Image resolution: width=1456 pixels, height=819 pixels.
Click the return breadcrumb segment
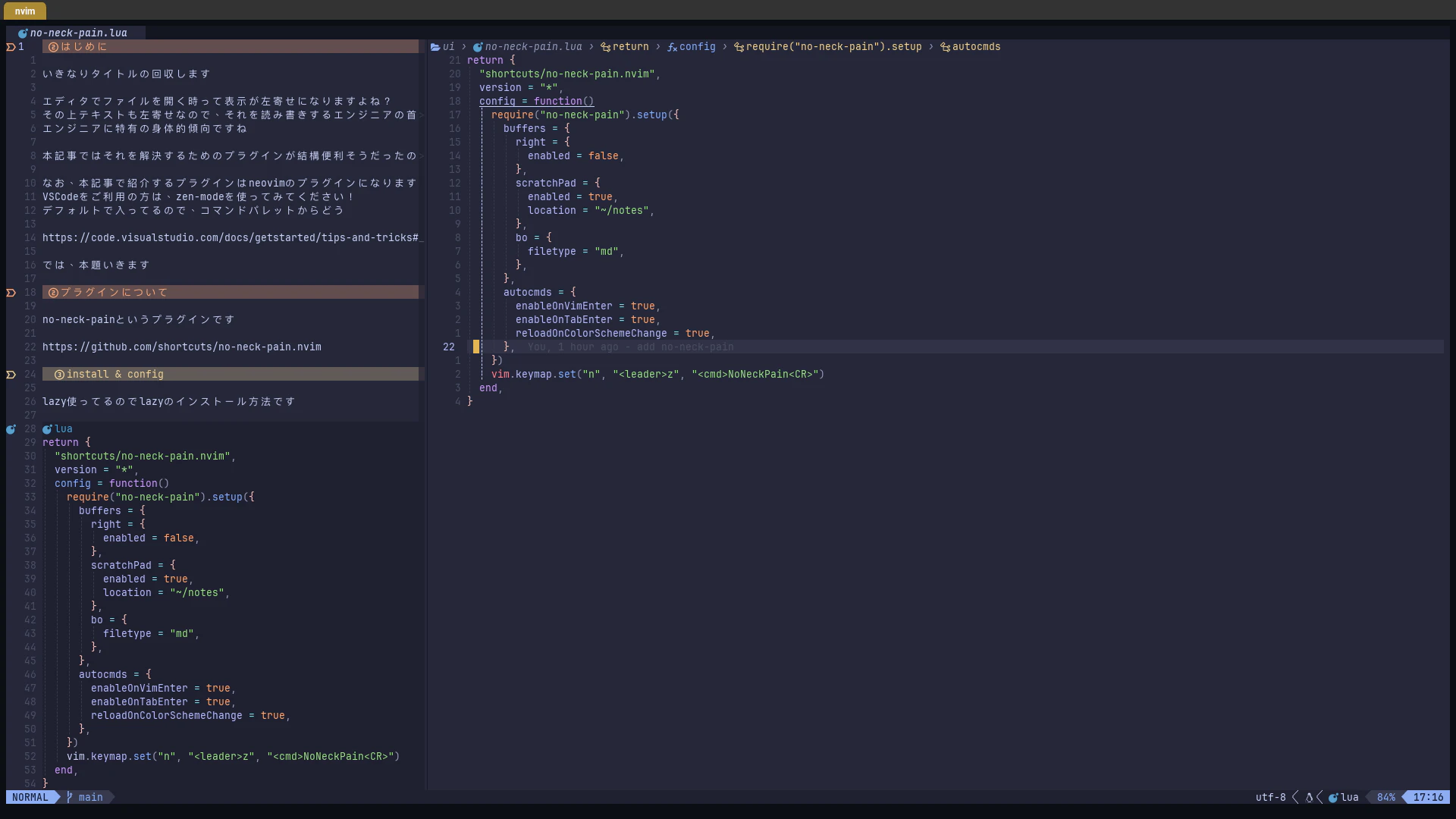coord(631,47)
